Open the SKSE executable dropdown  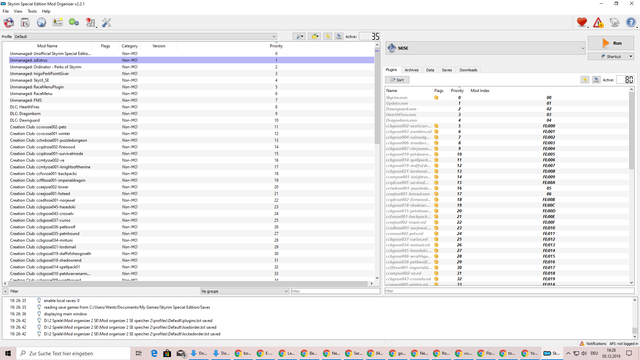click(485, 48)
